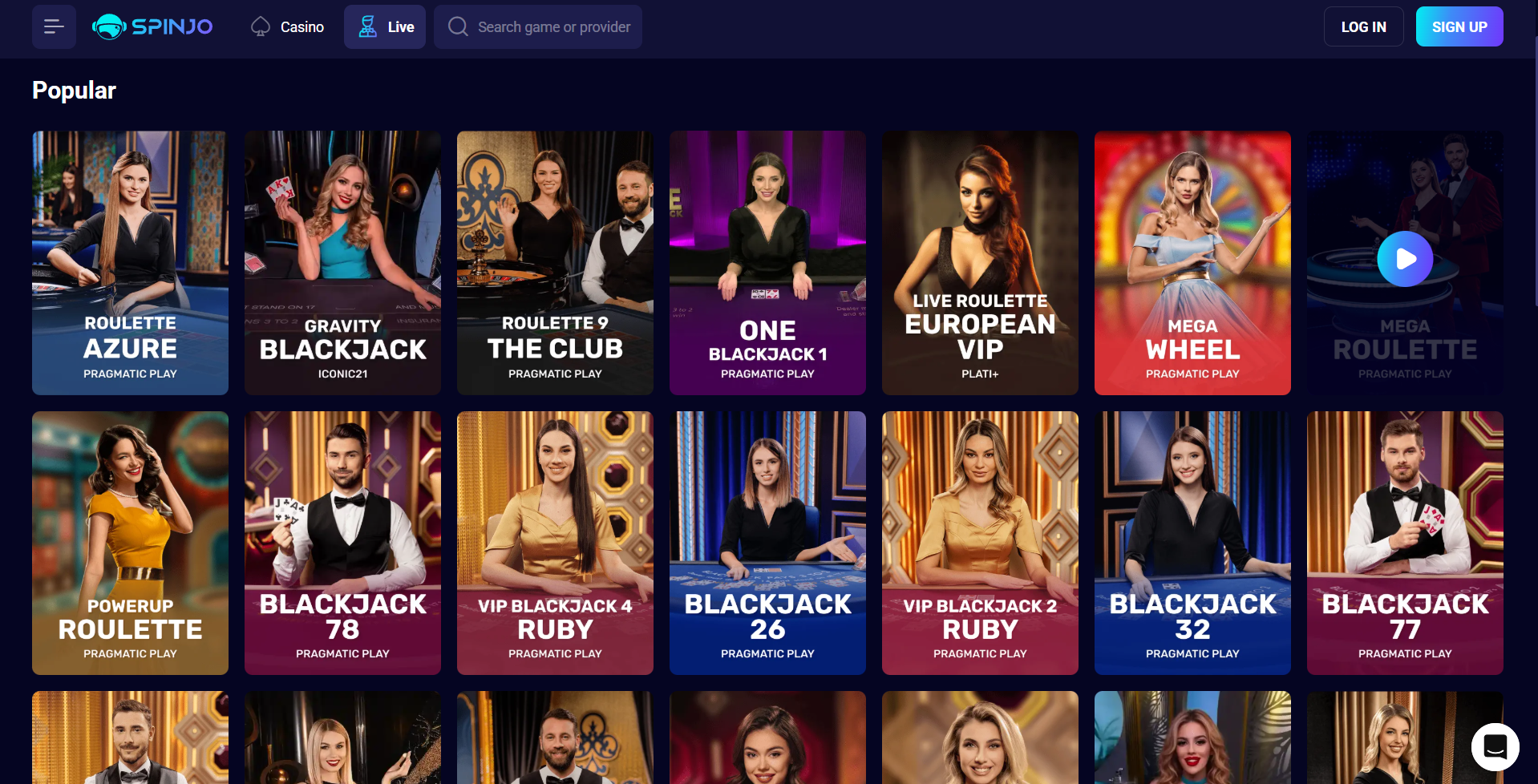Open PowerUp Roulette game tile
This screenshot has width=1538, height=784.
[x=130, y=543]
